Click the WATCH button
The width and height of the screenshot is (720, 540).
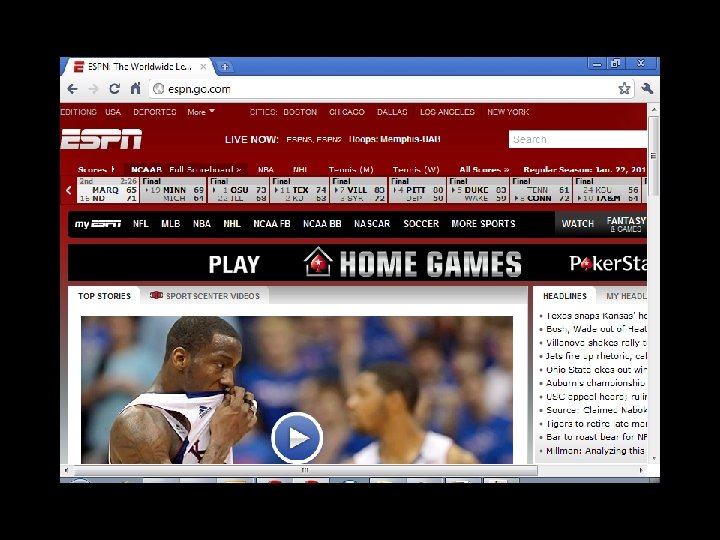point(578,224)
